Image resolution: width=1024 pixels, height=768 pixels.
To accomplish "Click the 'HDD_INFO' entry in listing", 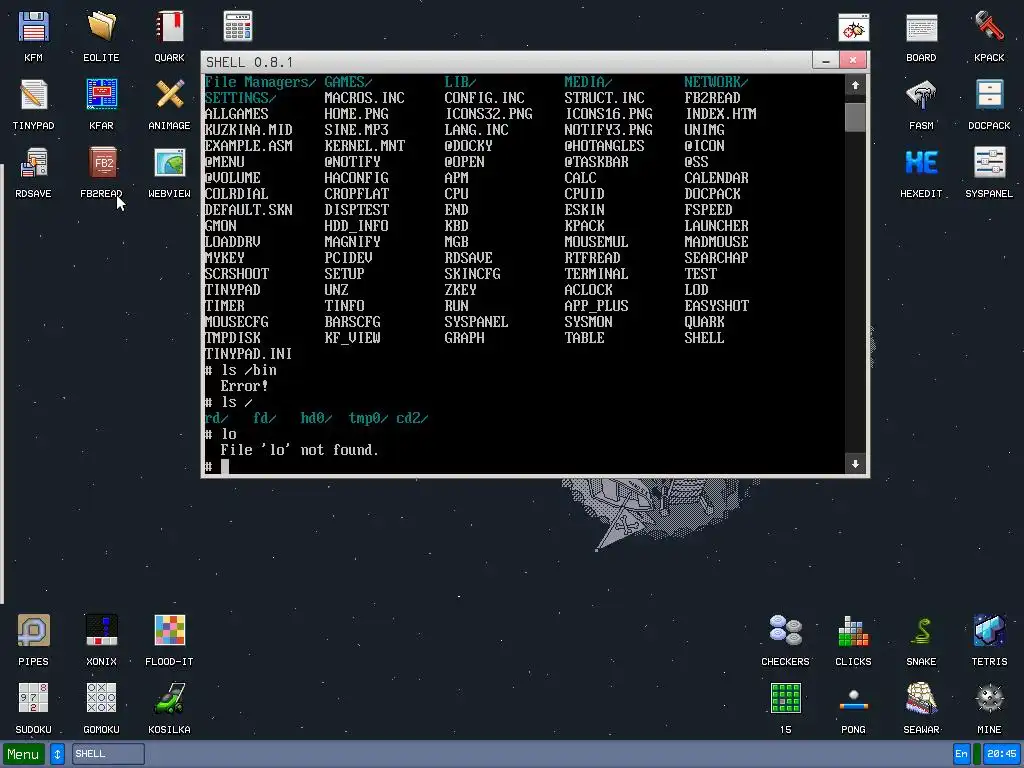I will pyautogui.click(x=357, y=226).
